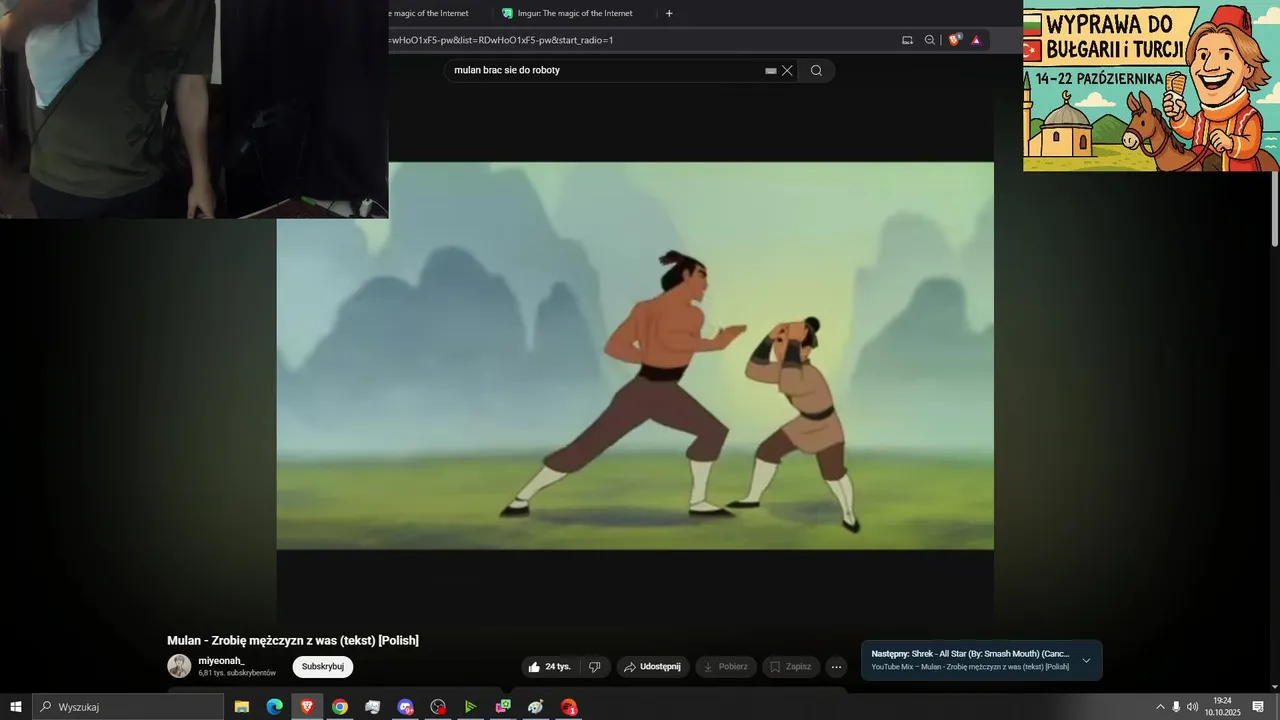Click the video title Mulan - Zrobię mężczyzn
This screenshot has width=1280, height=720.
pos(293,640)
